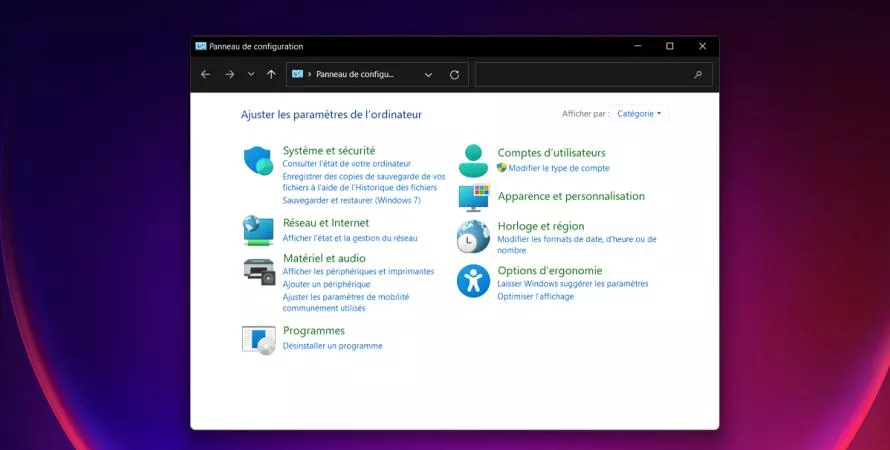Expand the breadcrumb chevron before Panneau de configu...
This screenshot has height=450, width=890.
coord(309,74)
